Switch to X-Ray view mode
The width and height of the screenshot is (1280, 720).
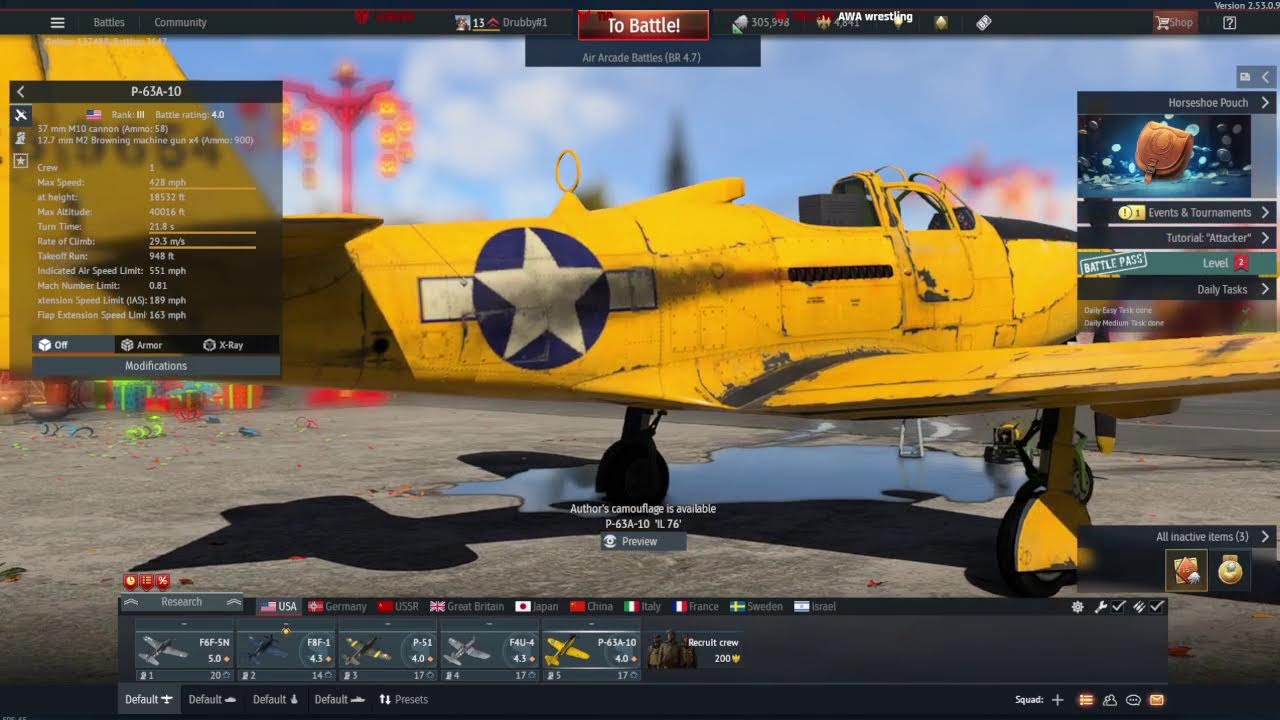coord(223,345)
